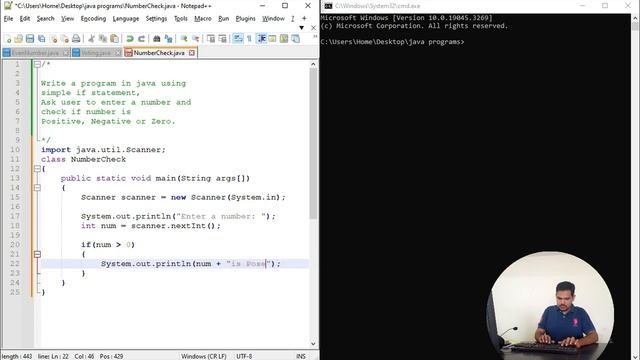Click the last visible toolbar icon

295,39
